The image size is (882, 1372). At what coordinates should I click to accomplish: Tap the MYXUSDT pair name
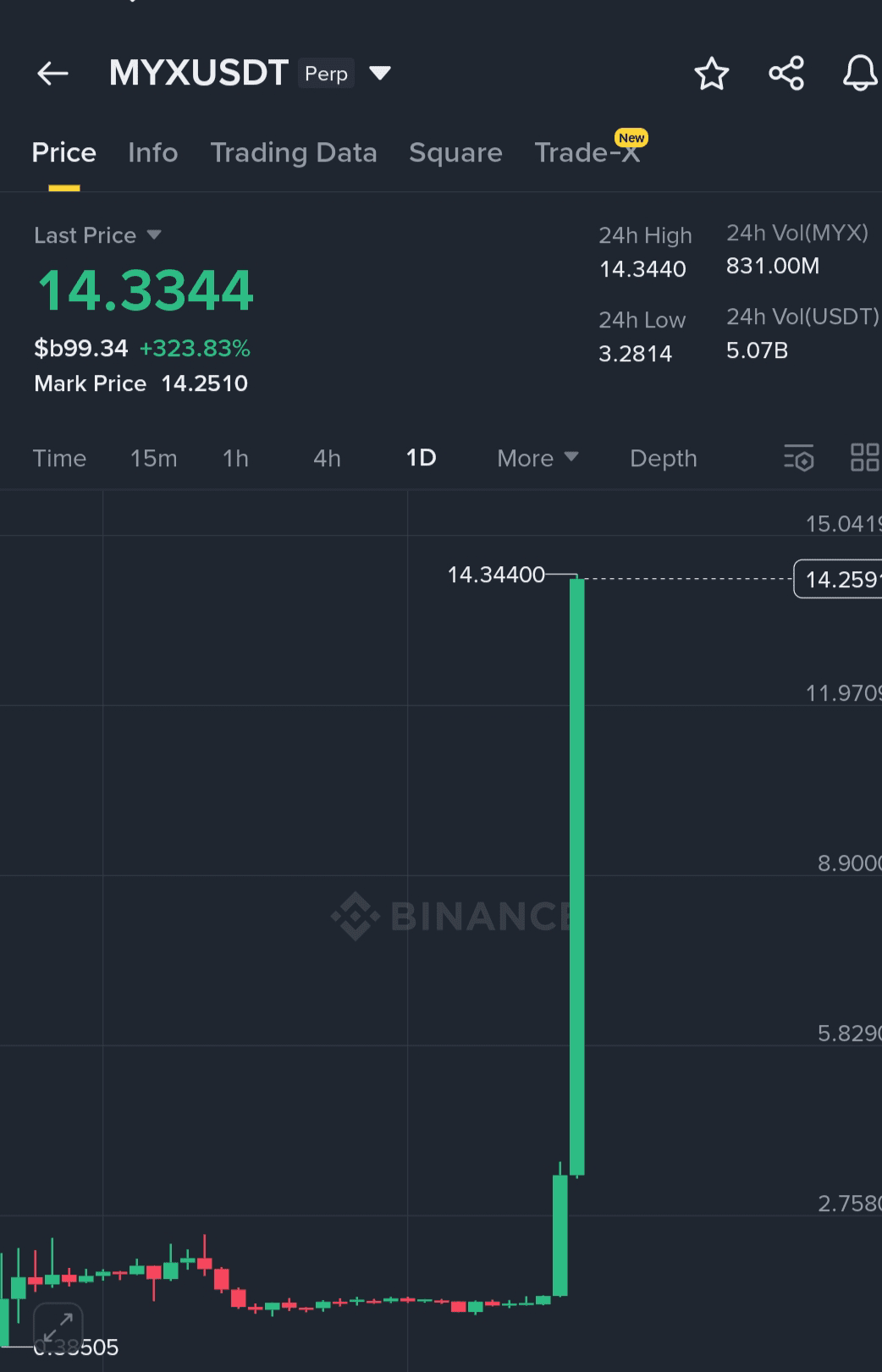pyautogui.click(x=199, y=74)
